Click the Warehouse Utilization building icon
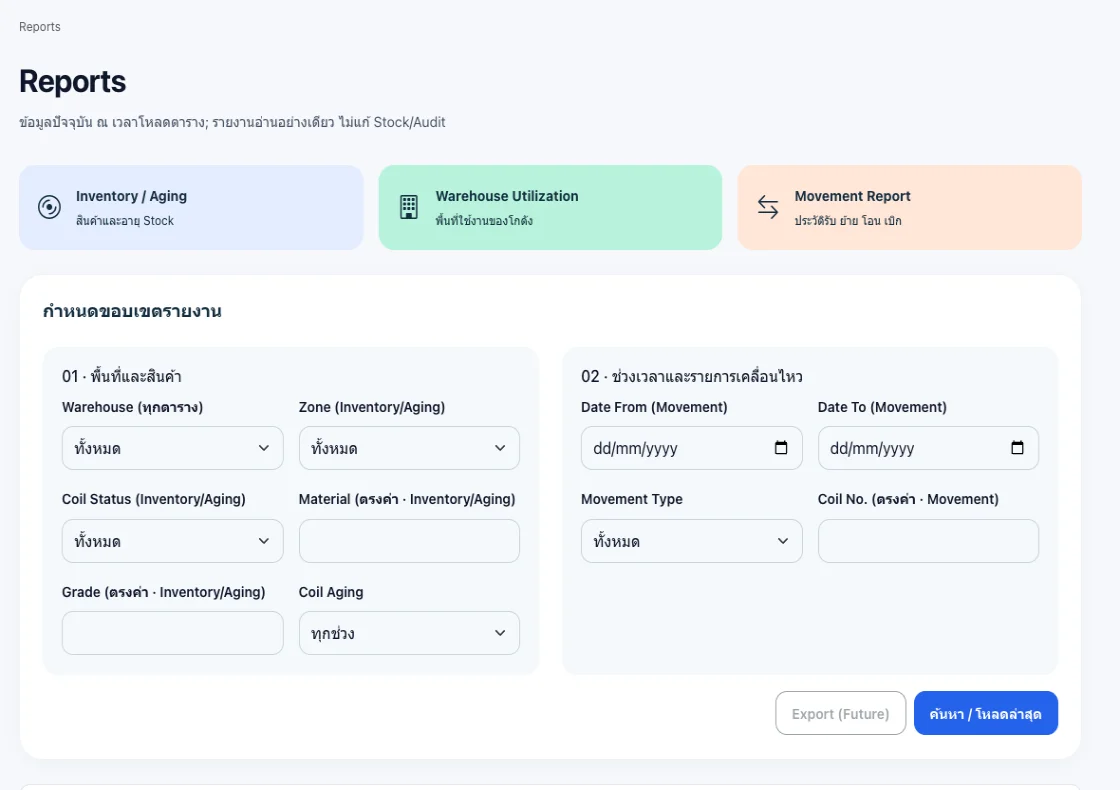This screenshot has height=790, width=1120. [409, 207]
